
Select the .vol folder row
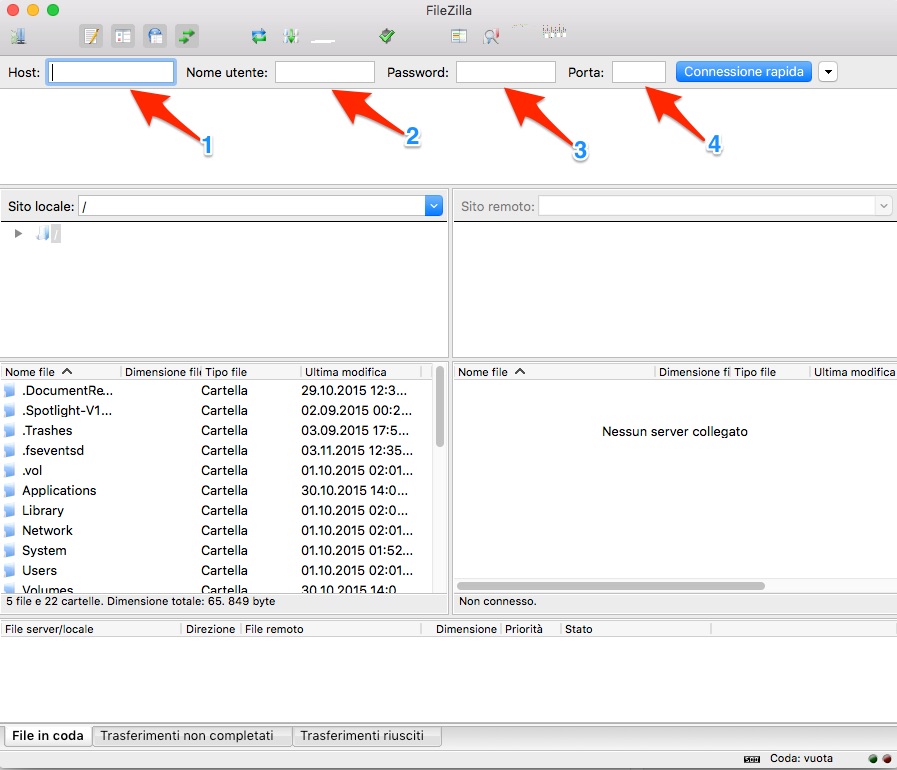(216, 471)
